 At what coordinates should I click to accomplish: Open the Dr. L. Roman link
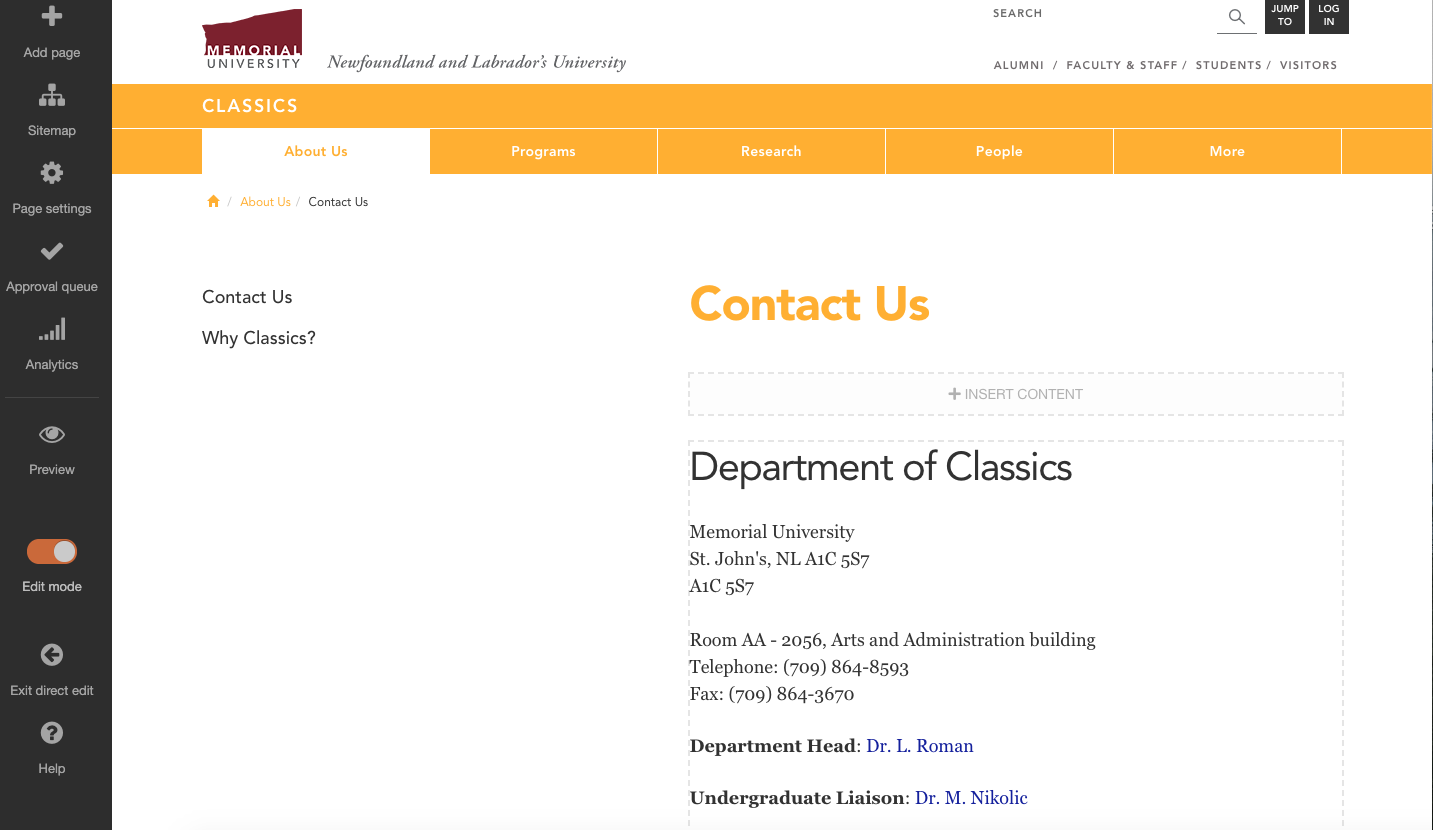click(920, 746)
